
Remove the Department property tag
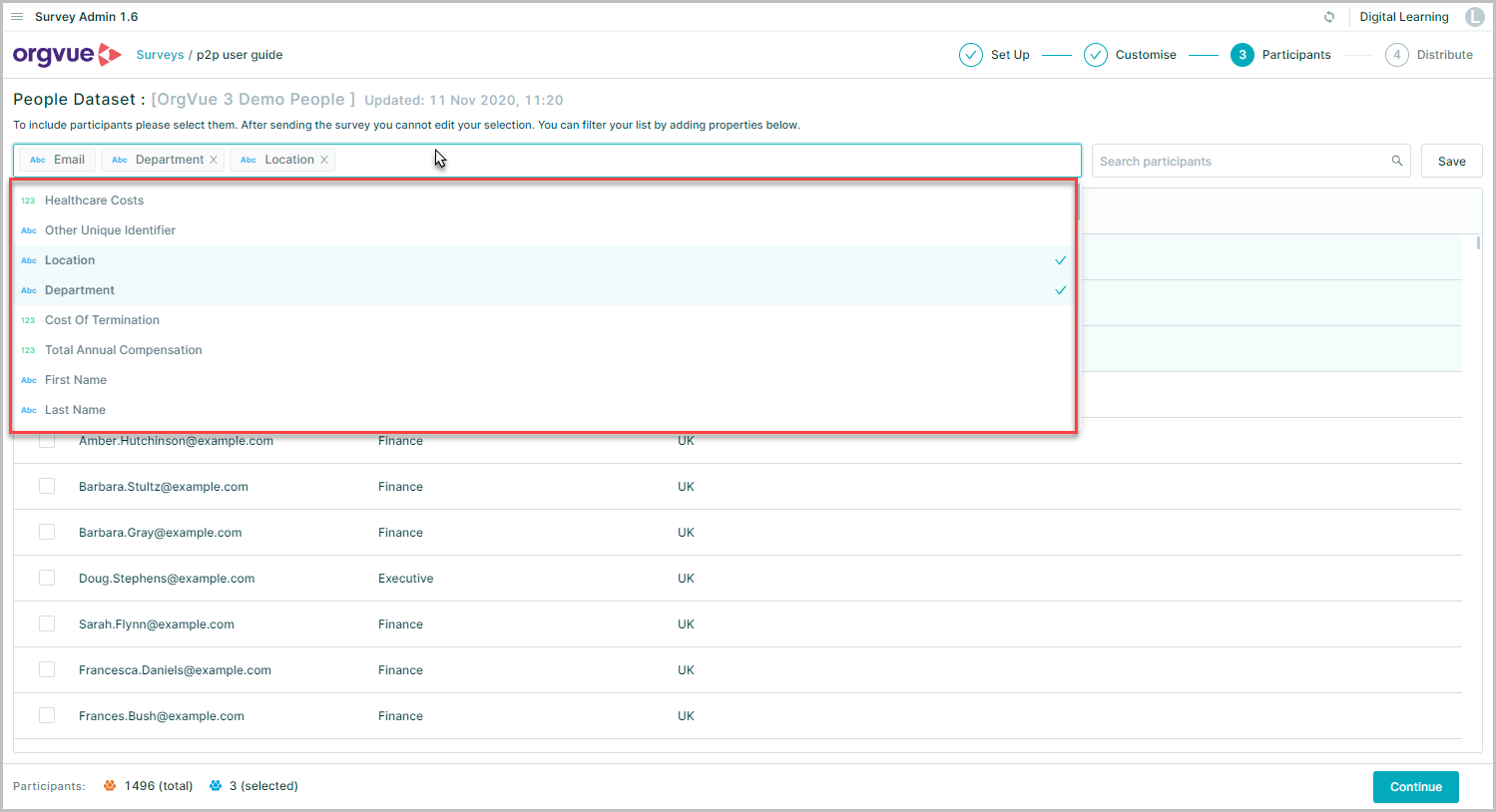214,160
